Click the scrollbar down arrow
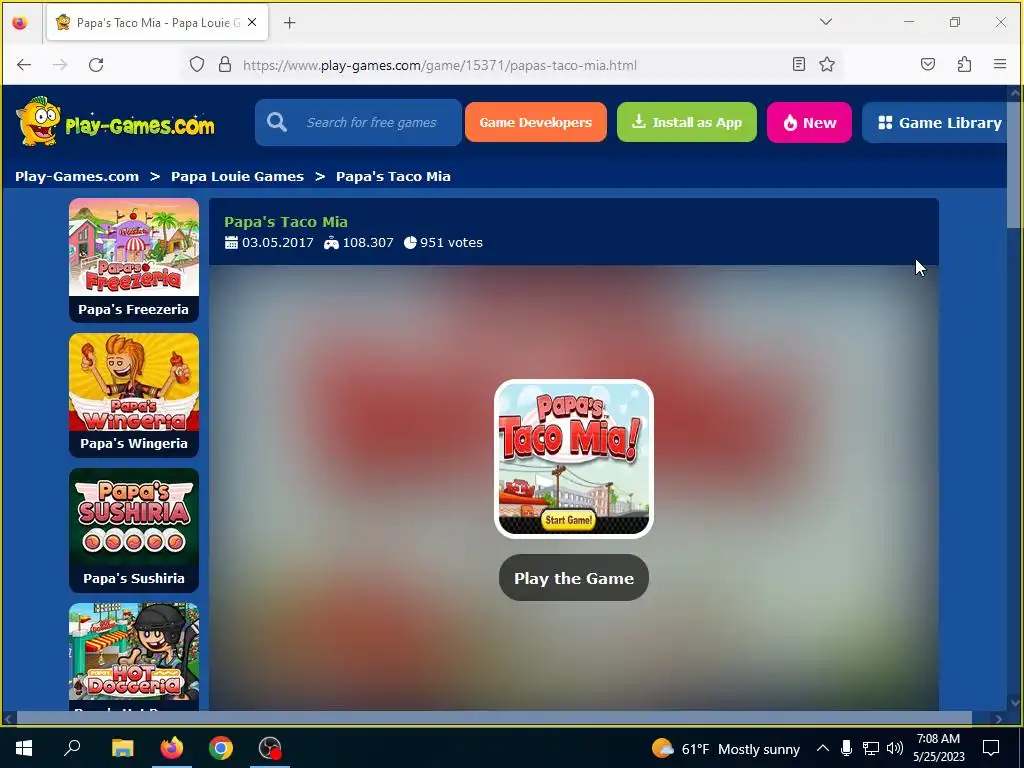Image resolution: width=1024 pixels, height=768 pixels. (1015, 703)
